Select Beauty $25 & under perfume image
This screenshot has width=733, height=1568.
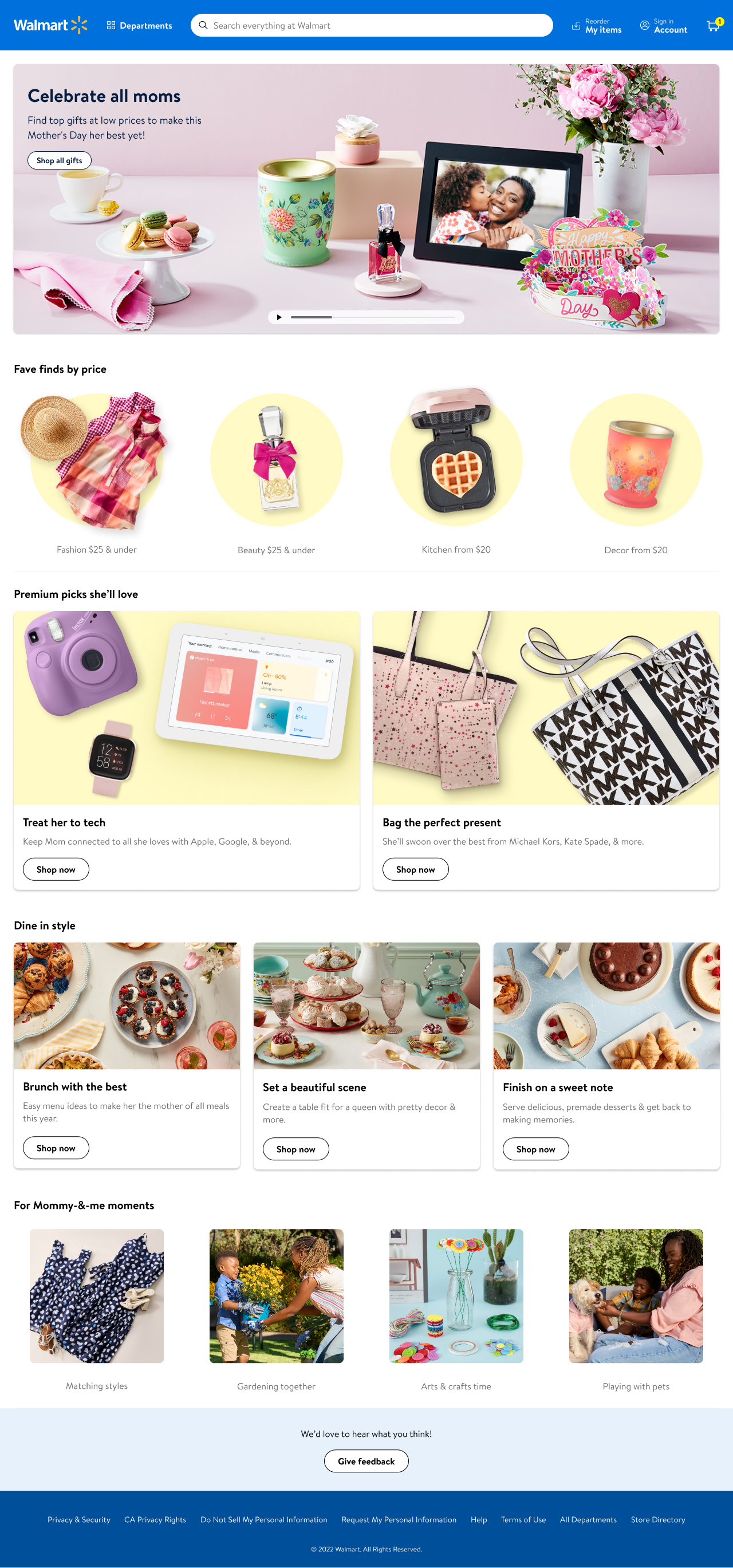(x=277, y=459)
